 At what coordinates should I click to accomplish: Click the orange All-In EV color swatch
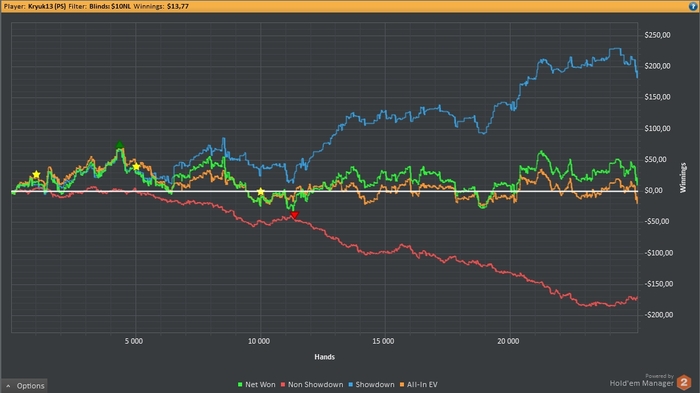[x=402, y=385]
